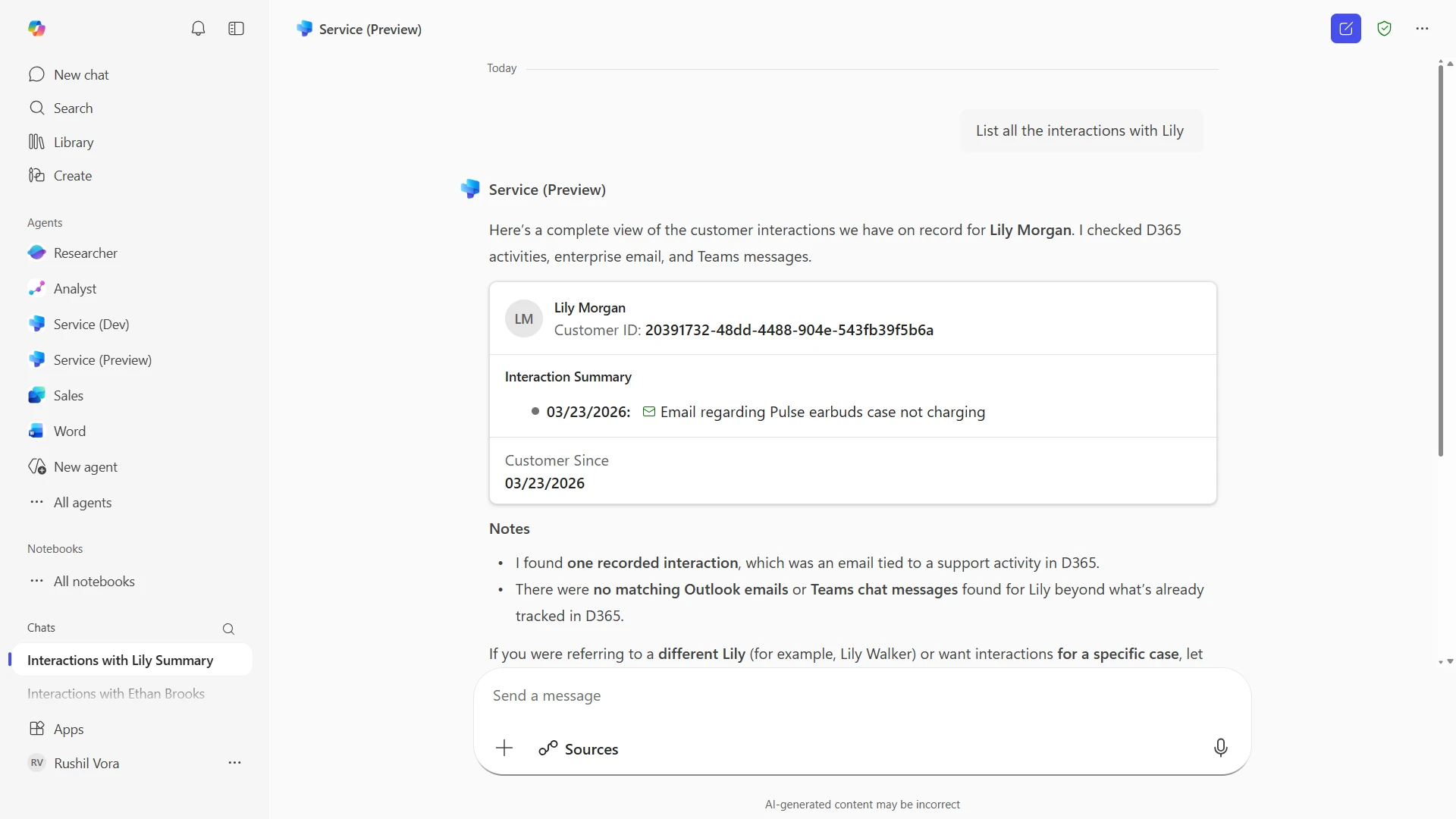
Task: Open account options ellipsis menu
Action: coord(234,763)
